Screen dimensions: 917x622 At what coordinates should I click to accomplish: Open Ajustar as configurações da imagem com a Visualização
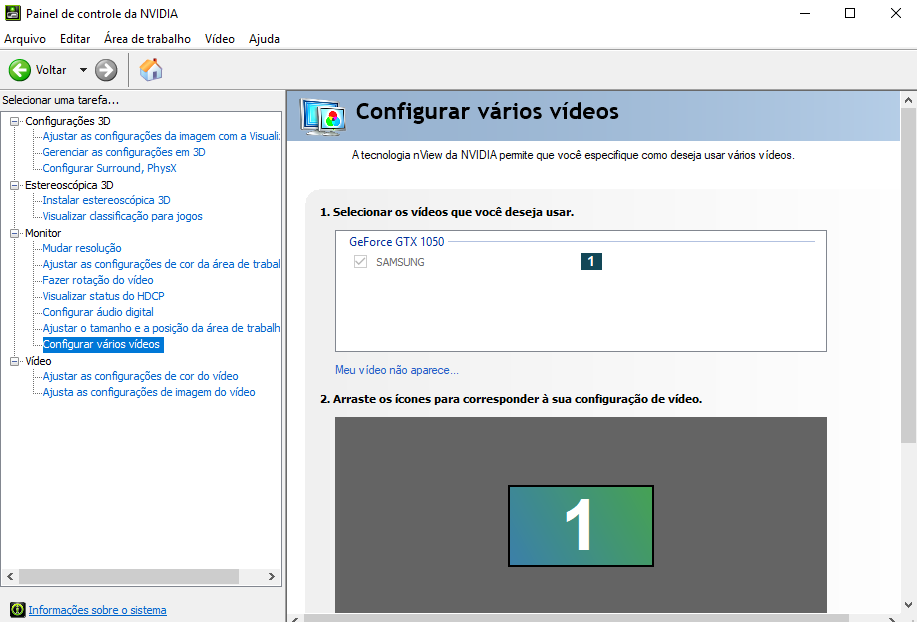tap(161, 136)
